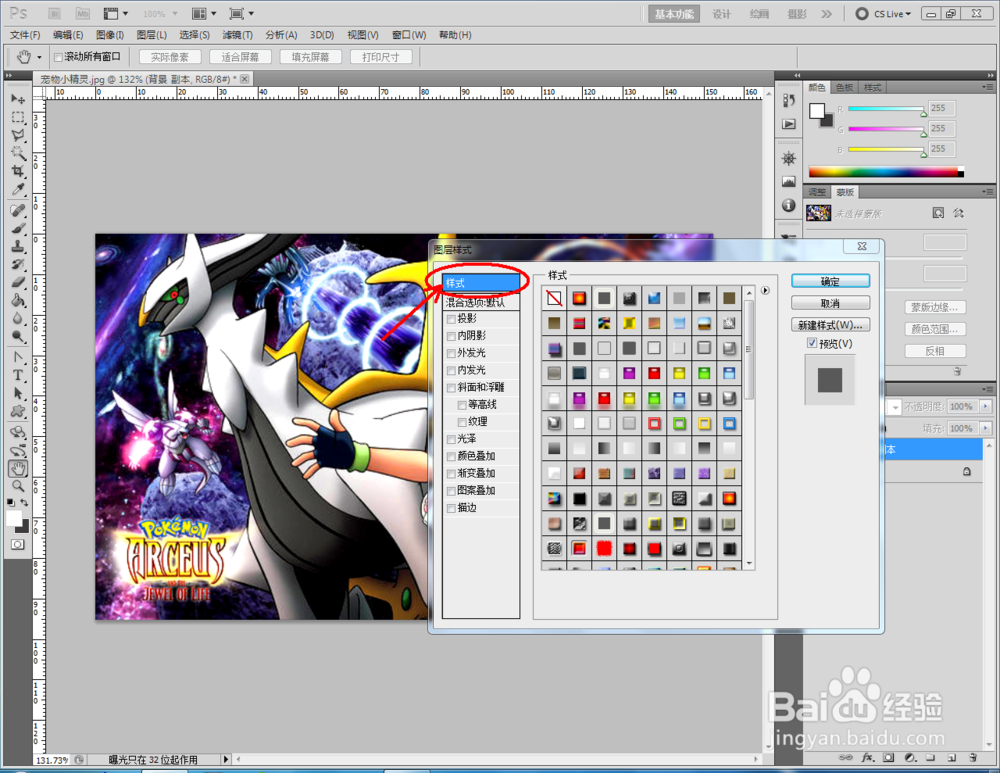
Task: Open the 文件(F) menu
Action: tap(25, 35)
